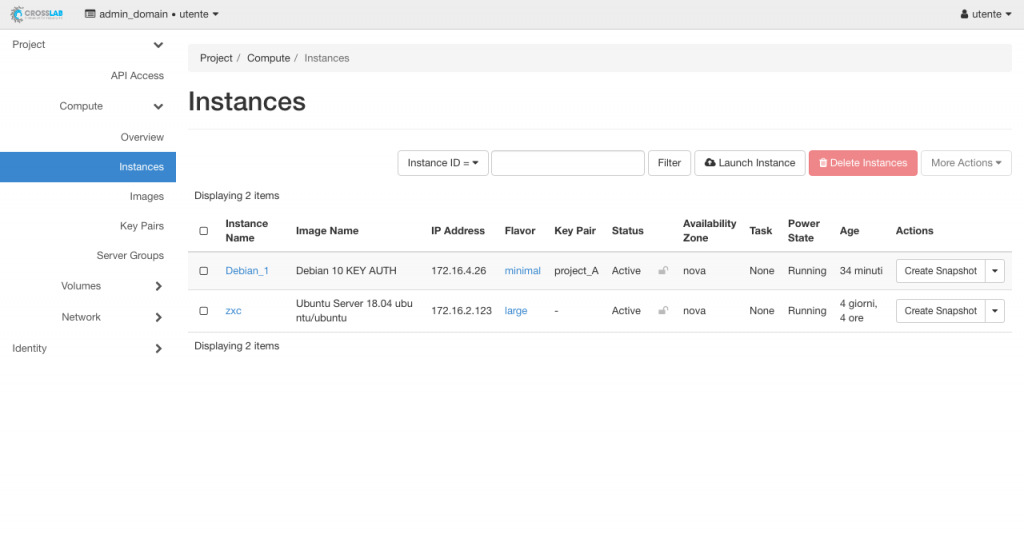Click the filter text input field
This screenshot has width=1024, height=550.
(x=567, y=163)
